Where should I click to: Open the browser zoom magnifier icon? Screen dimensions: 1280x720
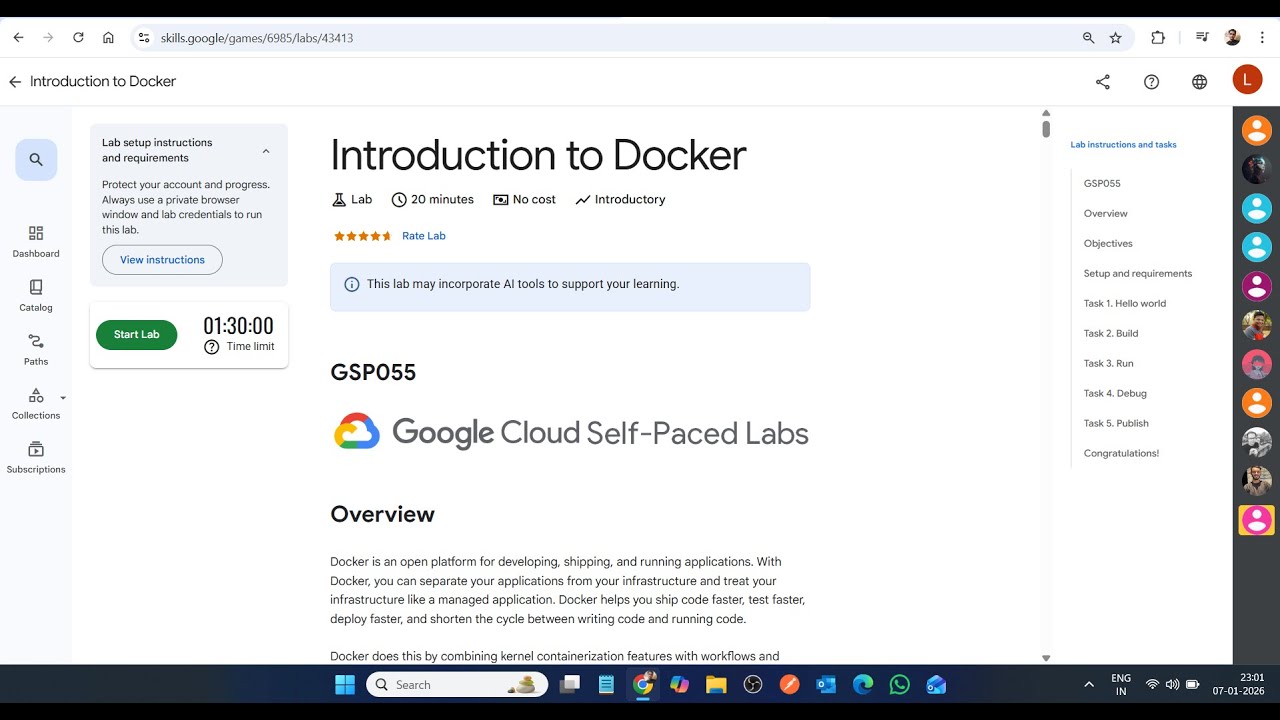(x=1088, y=38)
